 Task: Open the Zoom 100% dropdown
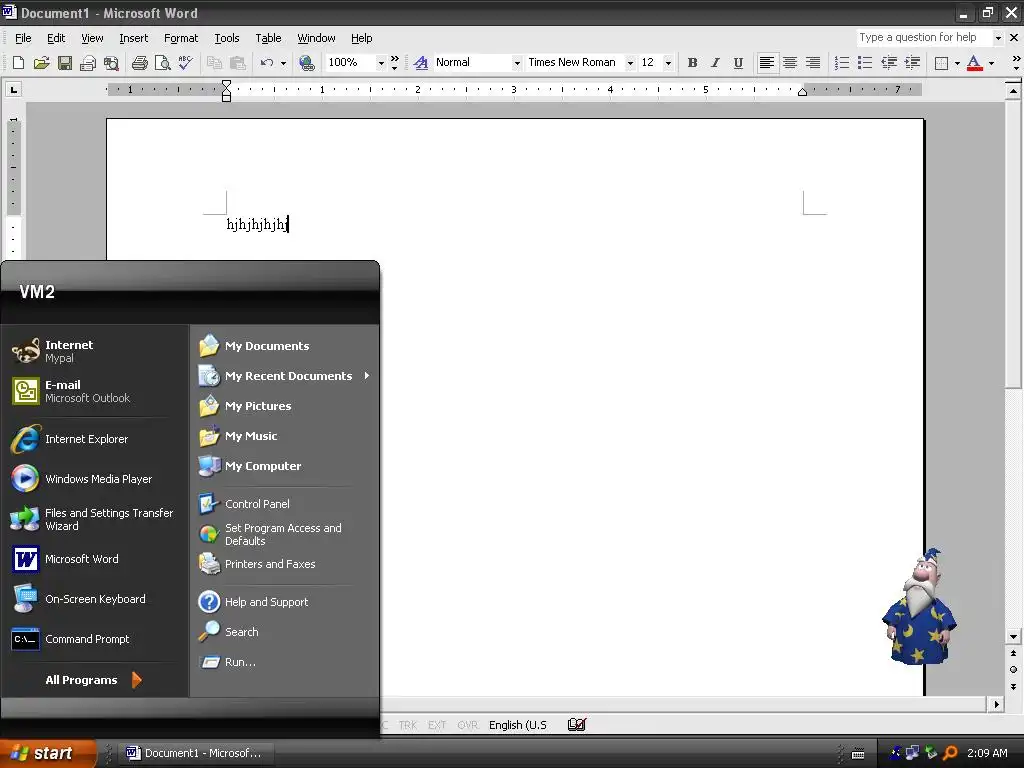[x=381, y=63]
